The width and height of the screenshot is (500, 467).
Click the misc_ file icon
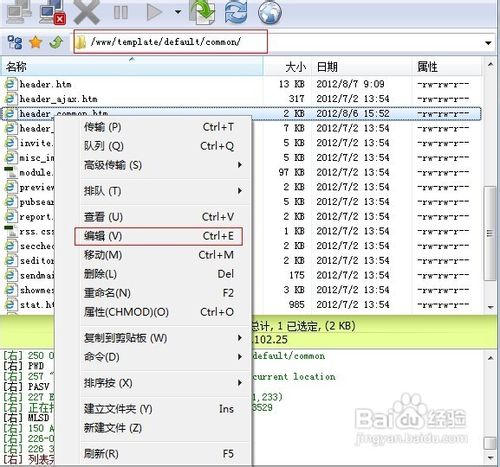pos(10,158)
